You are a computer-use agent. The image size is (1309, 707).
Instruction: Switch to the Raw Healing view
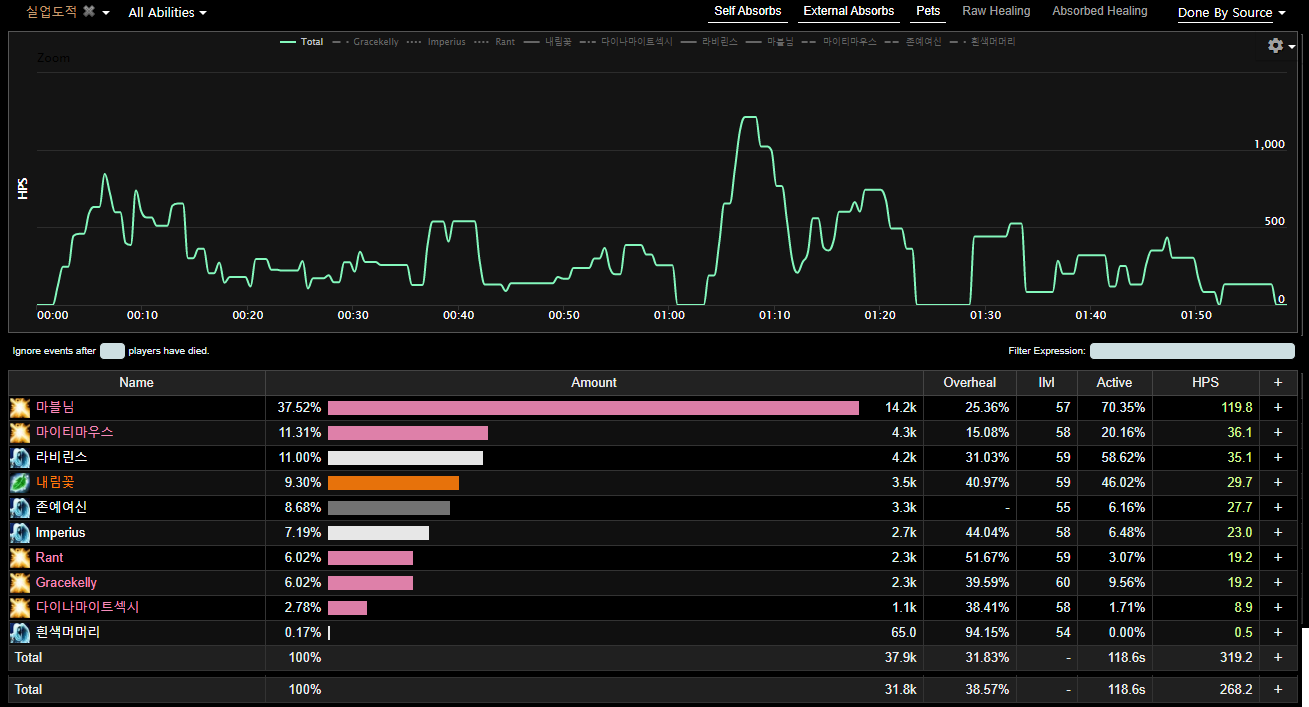pyautogui.click(x=996, y=12)
